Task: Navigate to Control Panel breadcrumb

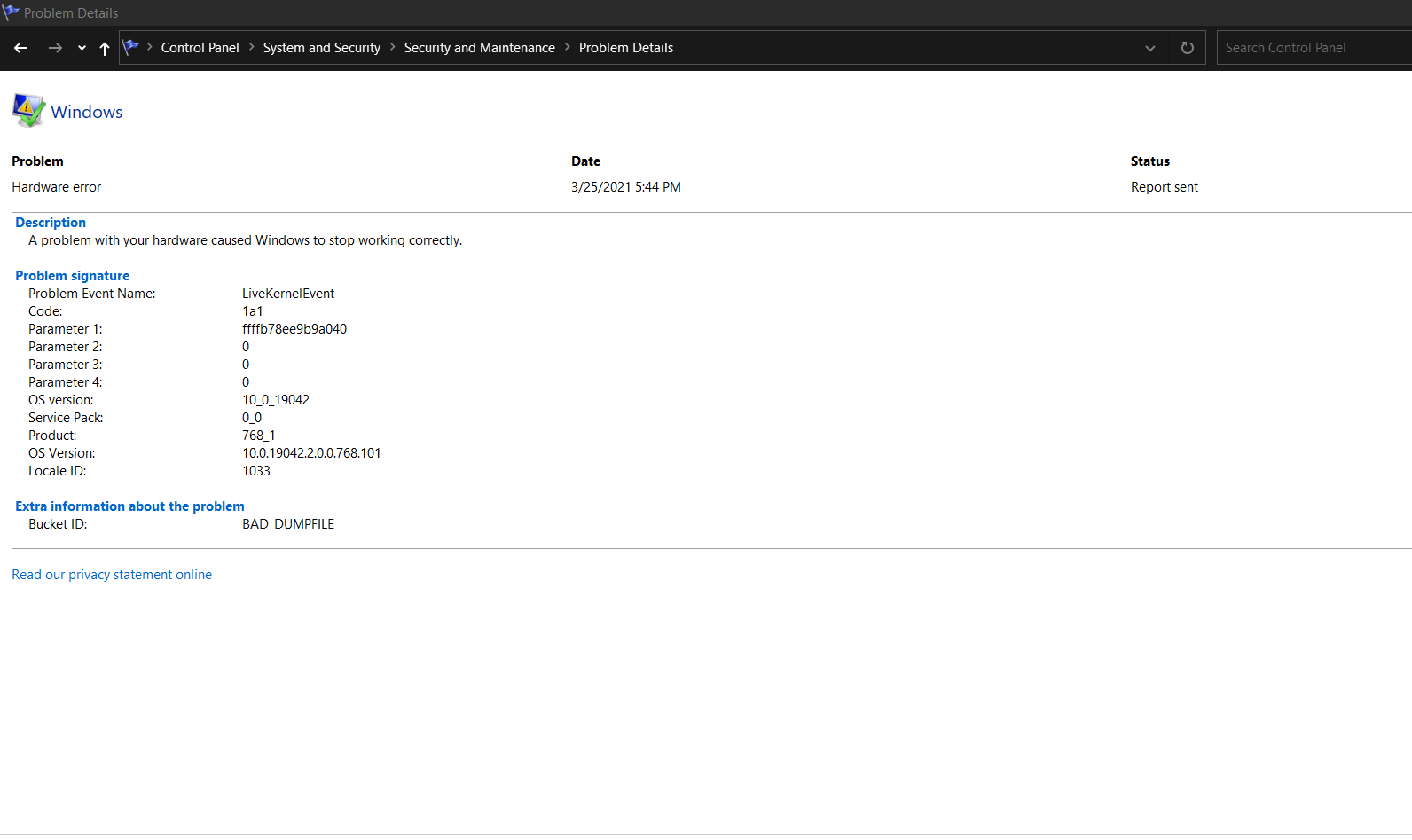Action: coord(200,48)
